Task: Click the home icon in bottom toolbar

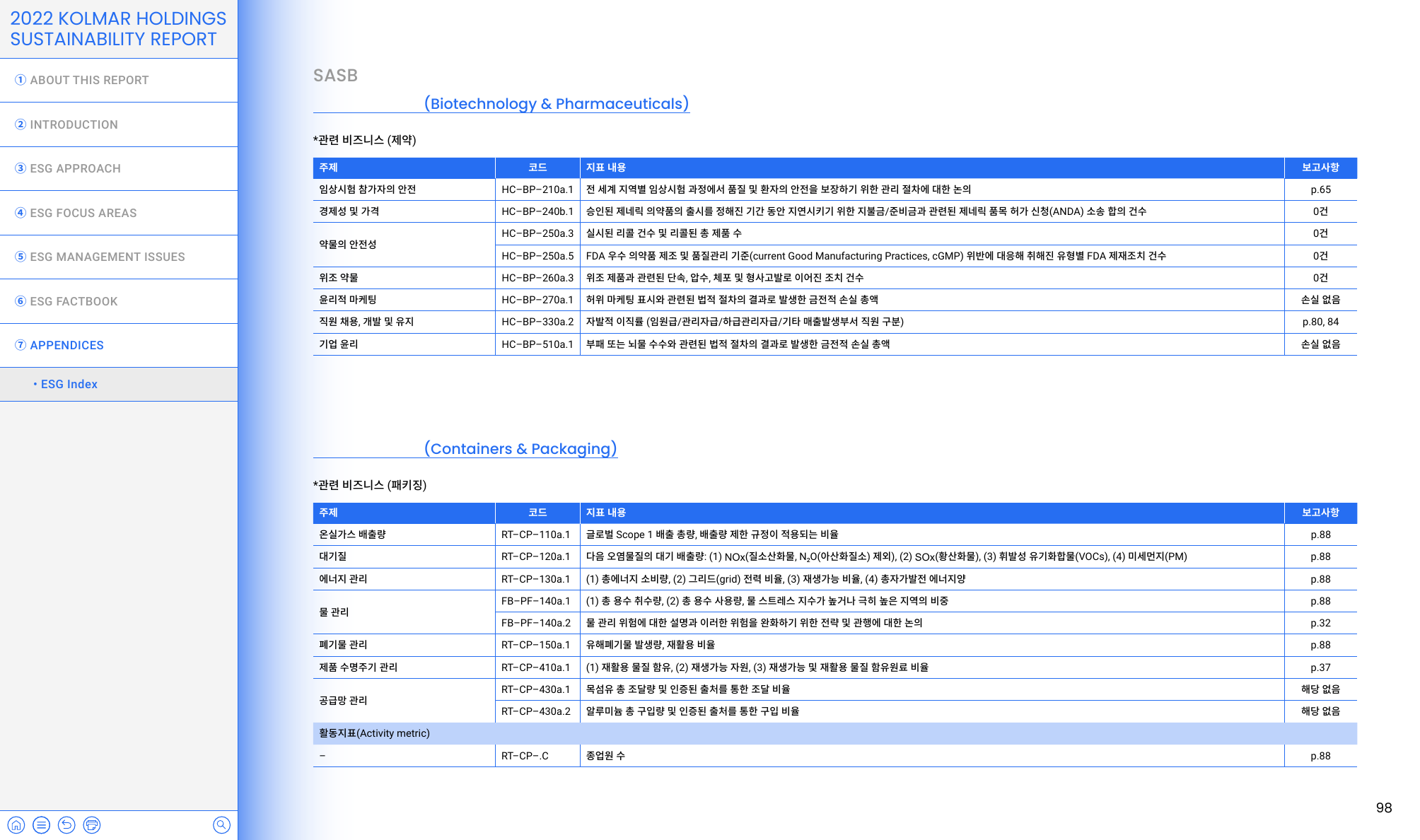Action: pyautogui.click(x=16, y=825)
